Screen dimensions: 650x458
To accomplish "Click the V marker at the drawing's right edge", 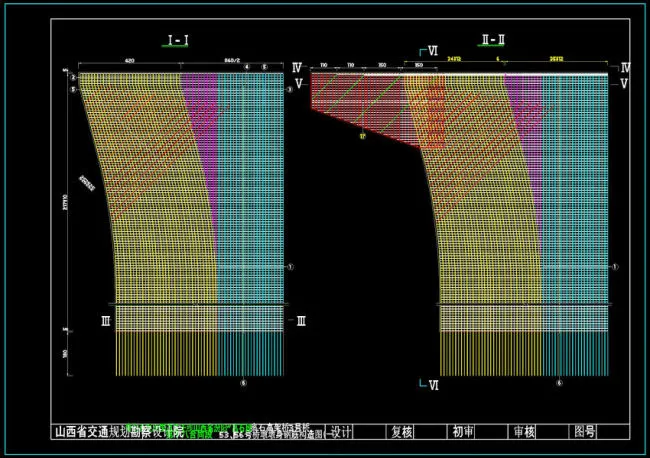I will (625, 84).
